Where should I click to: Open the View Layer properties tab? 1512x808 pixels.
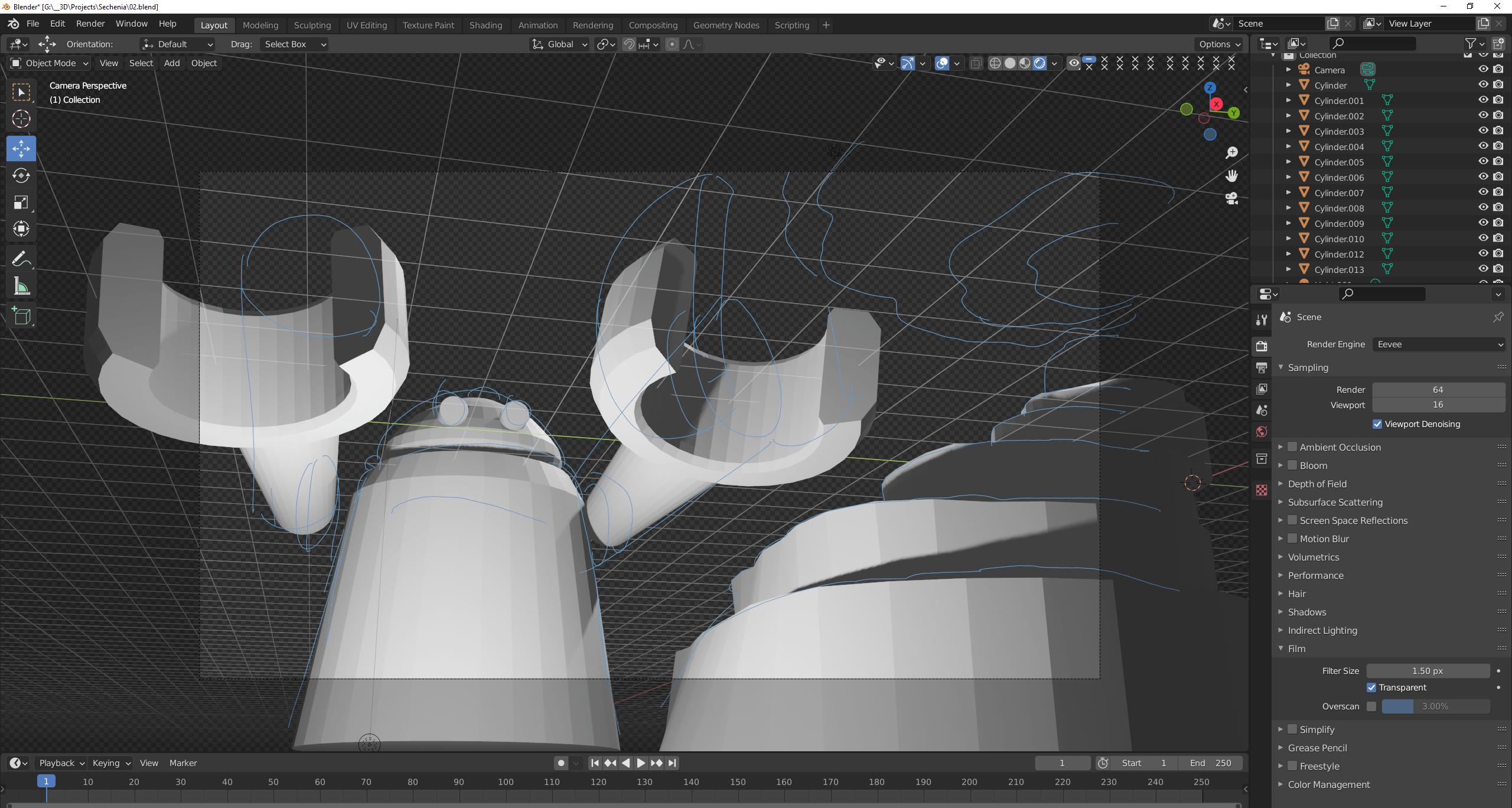coord(1262,389)
